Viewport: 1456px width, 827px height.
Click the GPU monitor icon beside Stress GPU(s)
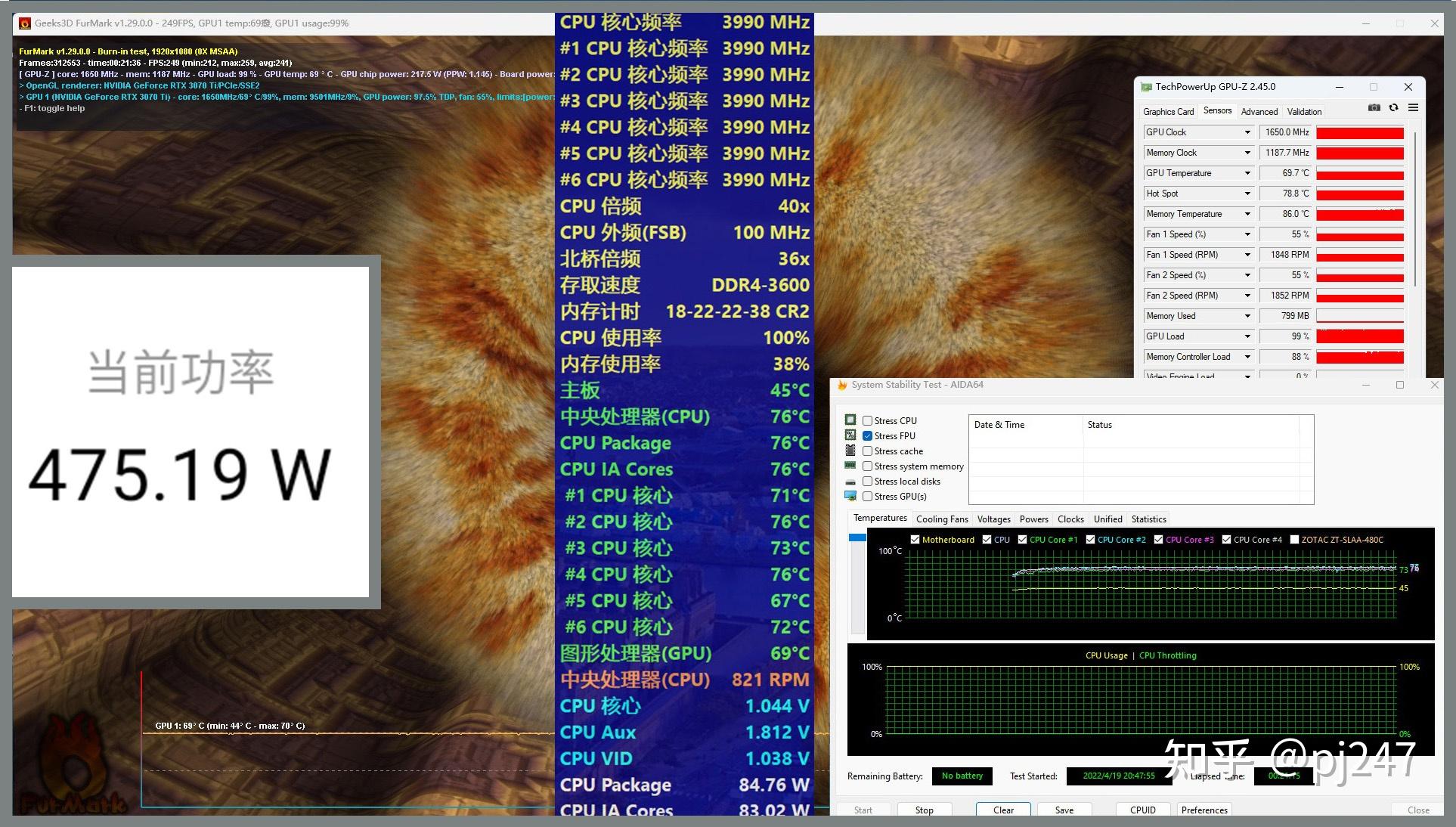pyautogui.click(x=850, y=497)
